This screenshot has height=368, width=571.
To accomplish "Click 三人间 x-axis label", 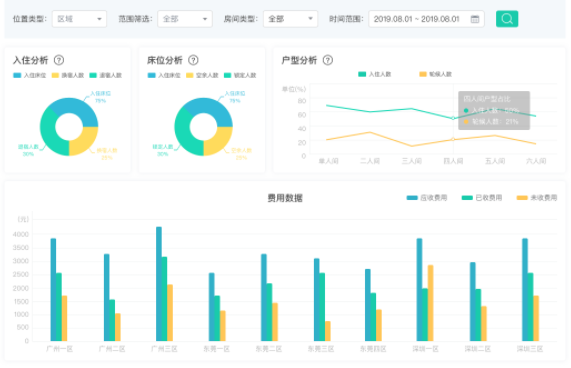I will tap(412, 161).
